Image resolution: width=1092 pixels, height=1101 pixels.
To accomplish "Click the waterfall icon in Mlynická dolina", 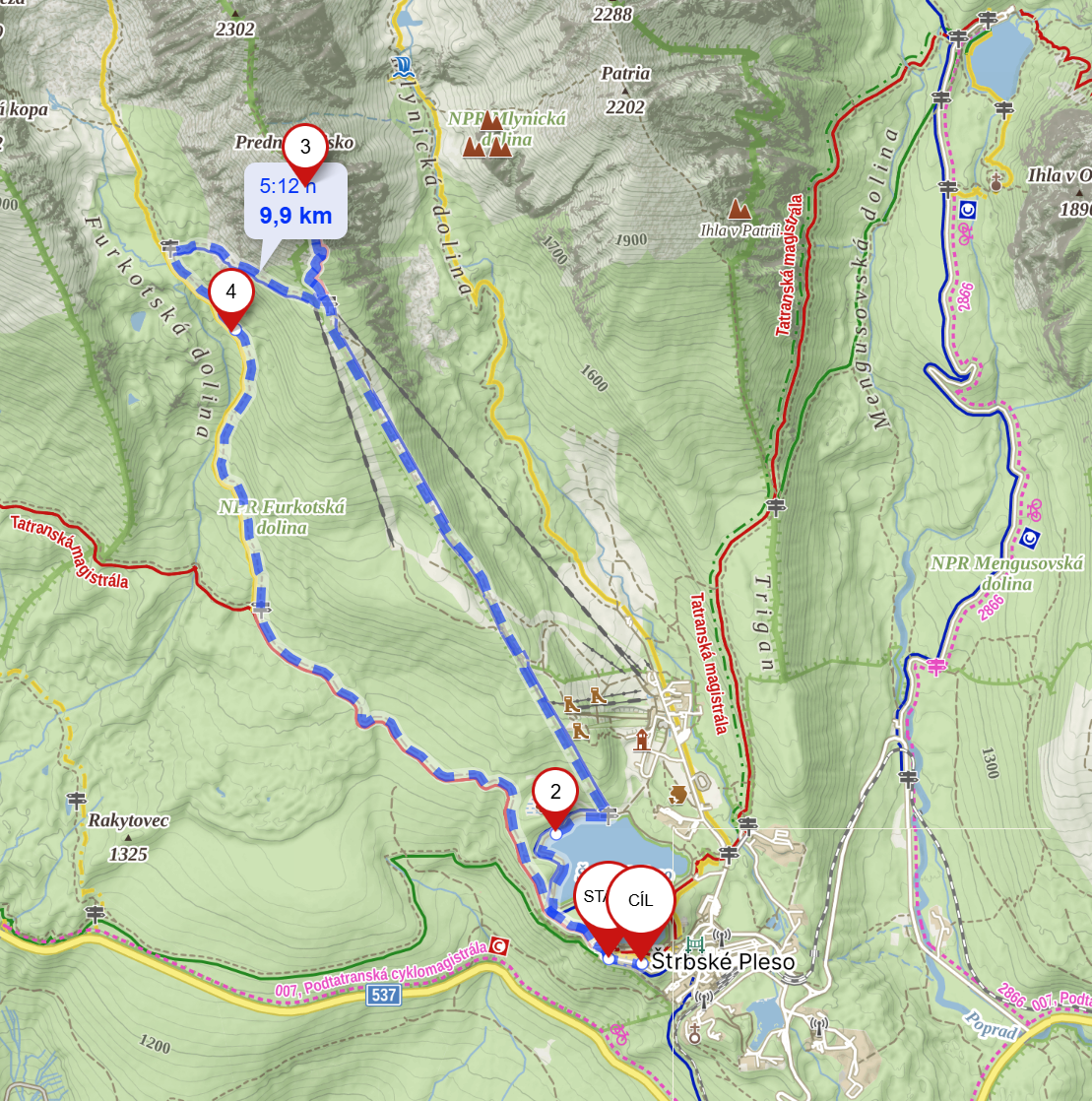I will point(401,67).
